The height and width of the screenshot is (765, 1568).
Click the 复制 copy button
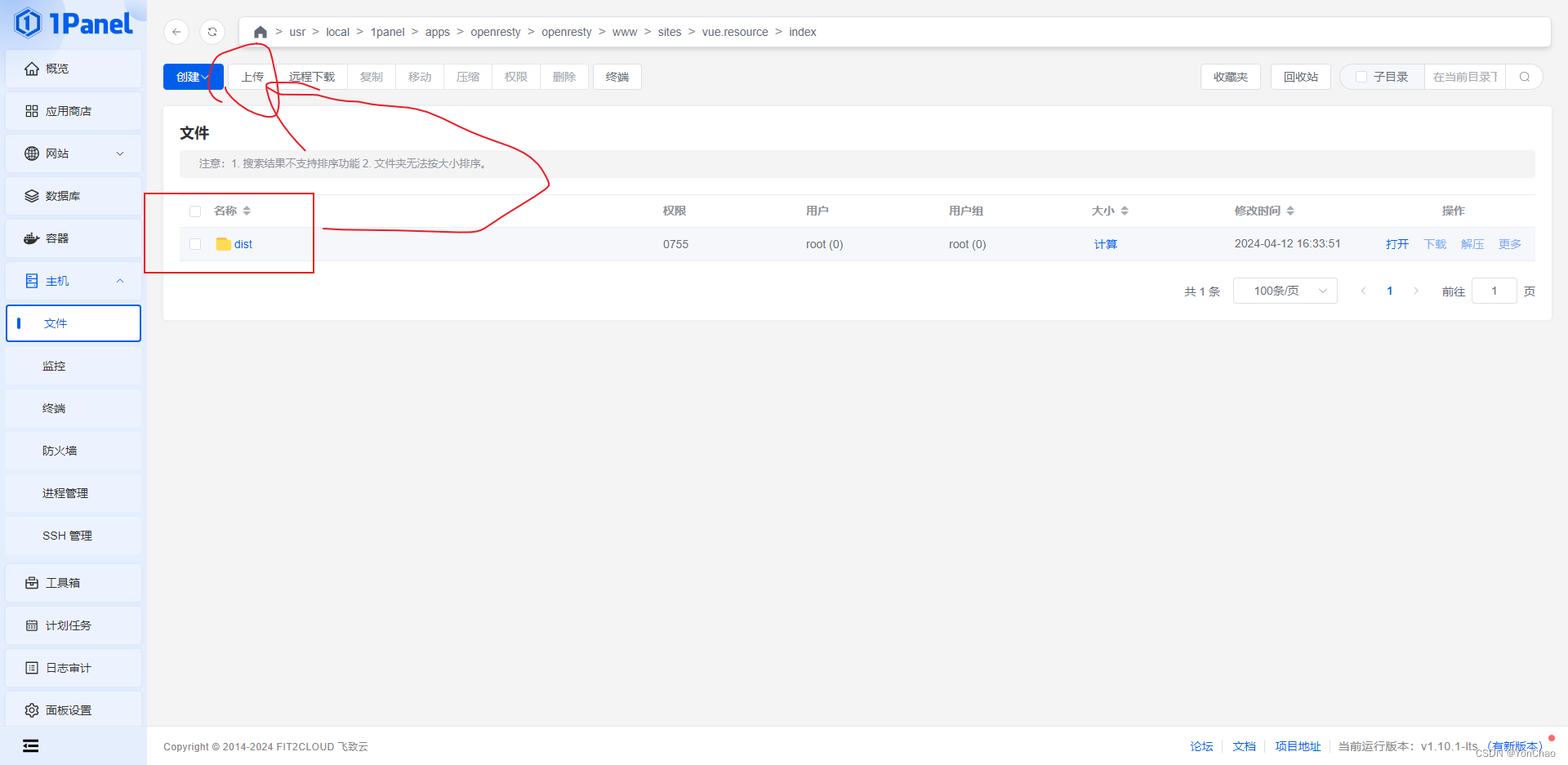click(372, 77)
